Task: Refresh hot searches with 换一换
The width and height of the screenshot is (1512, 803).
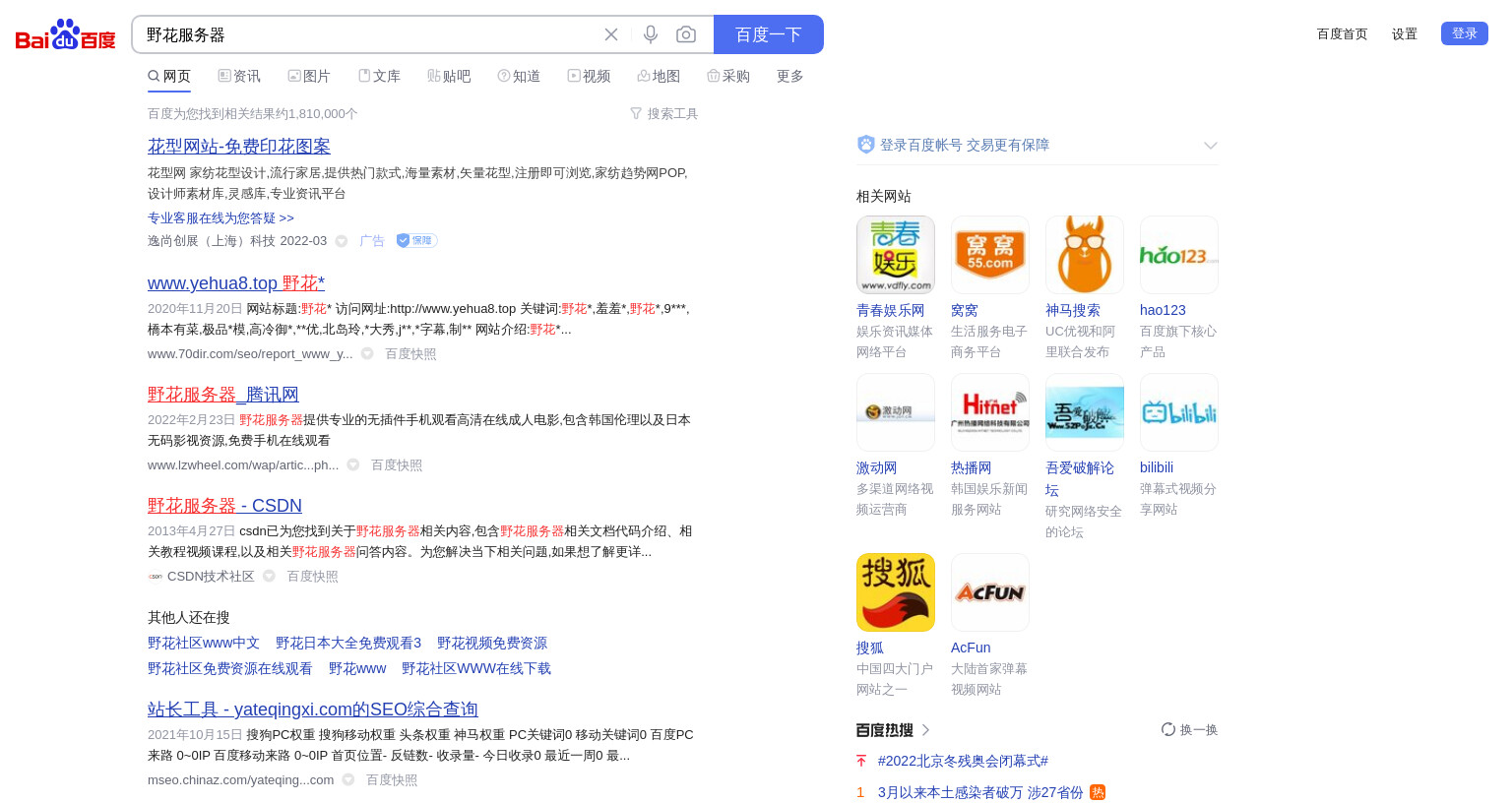Action: click(x=1190, y=729)
